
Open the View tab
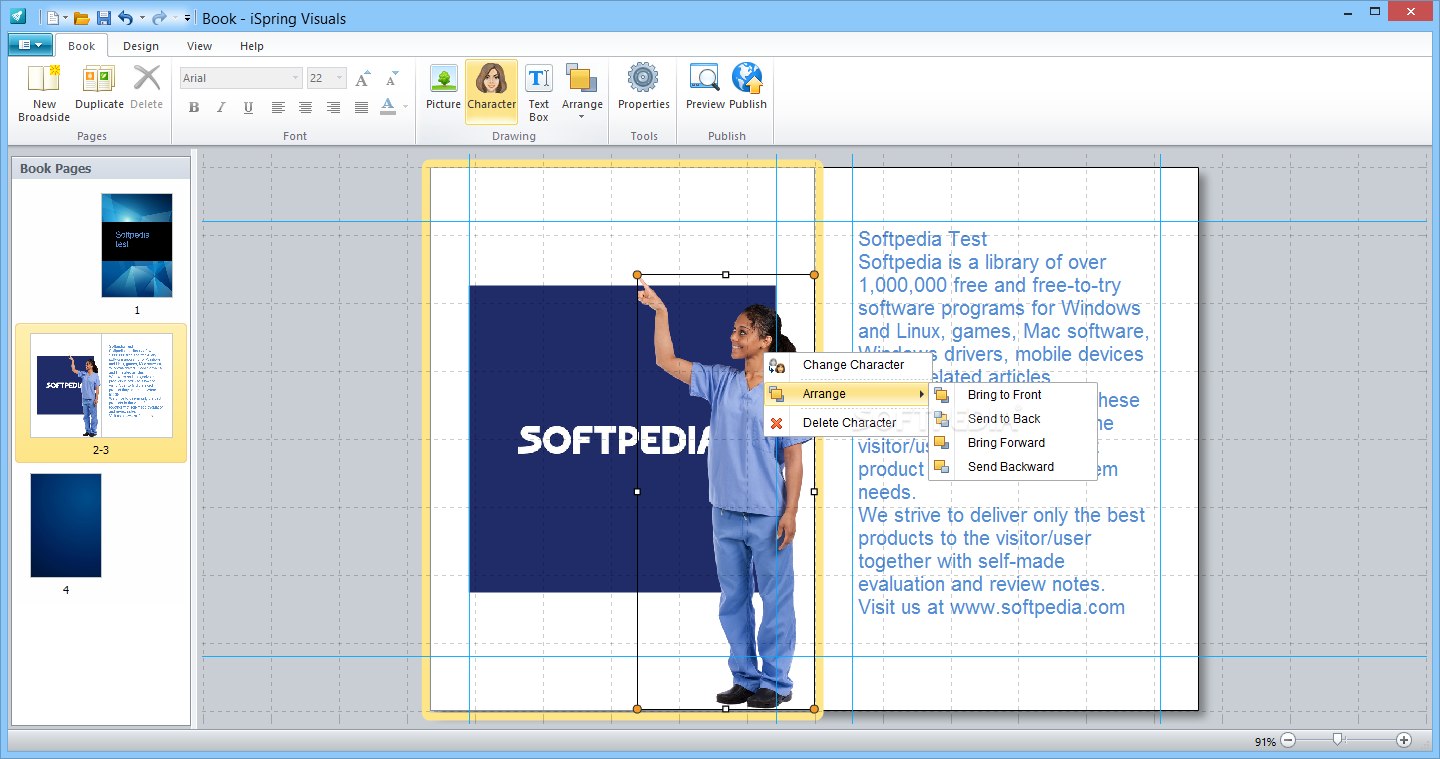200,46
